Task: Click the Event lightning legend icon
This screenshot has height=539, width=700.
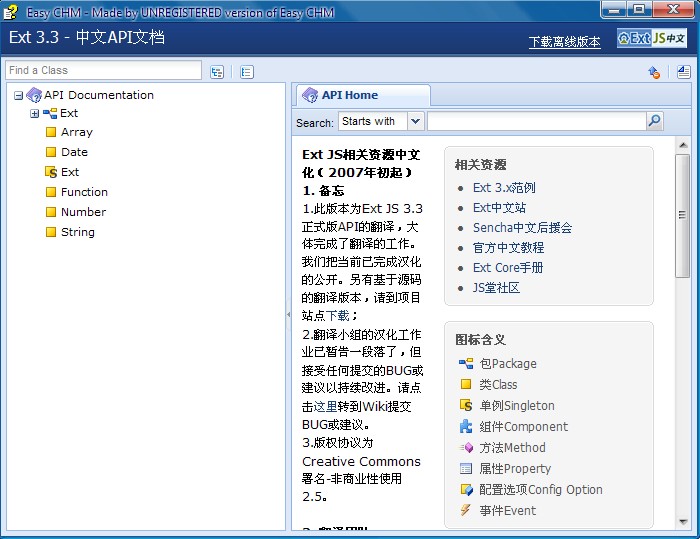Action: (466, 510)
